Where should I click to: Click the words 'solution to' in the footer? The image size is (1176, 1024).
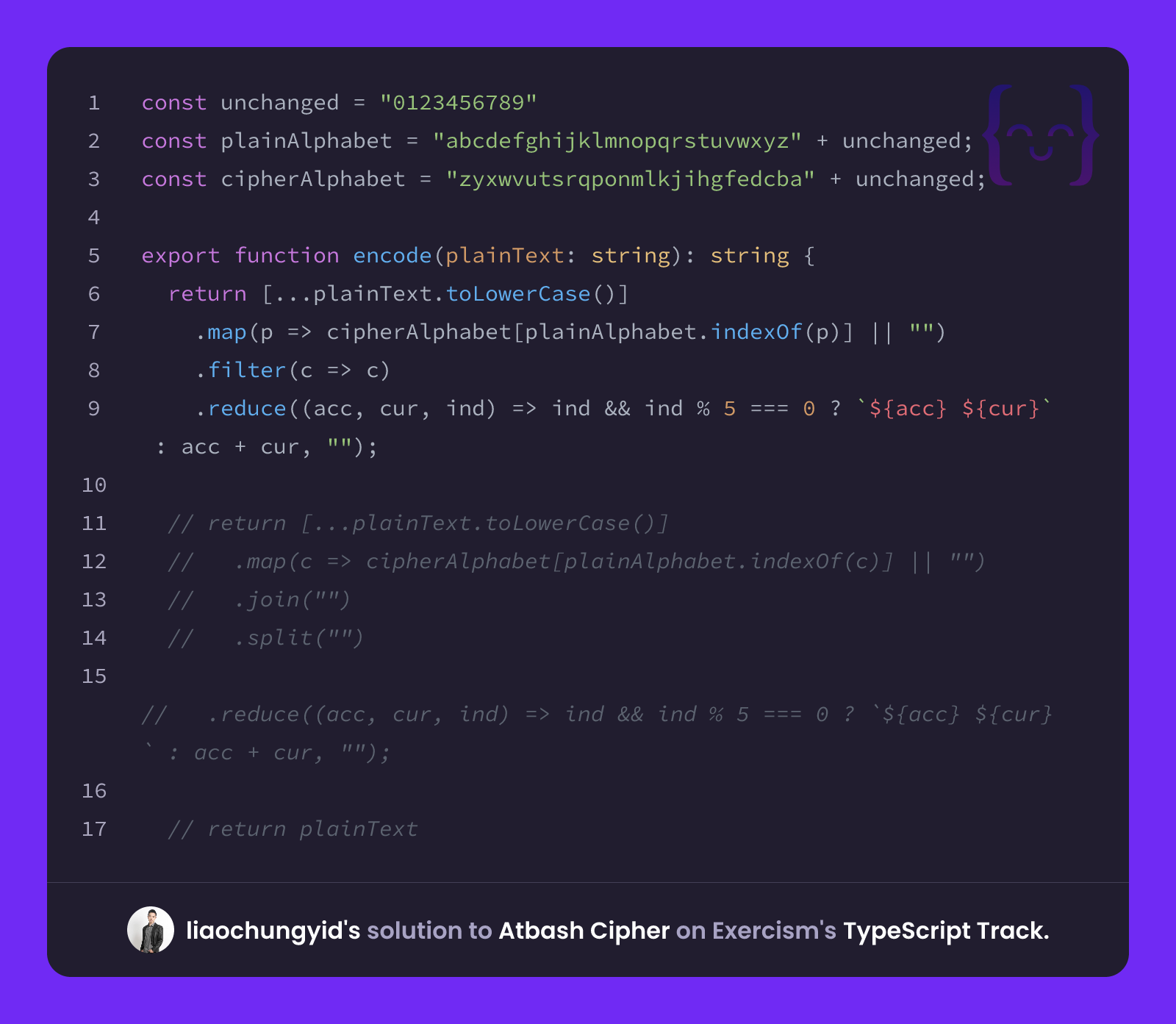click(x=429, y=931)
